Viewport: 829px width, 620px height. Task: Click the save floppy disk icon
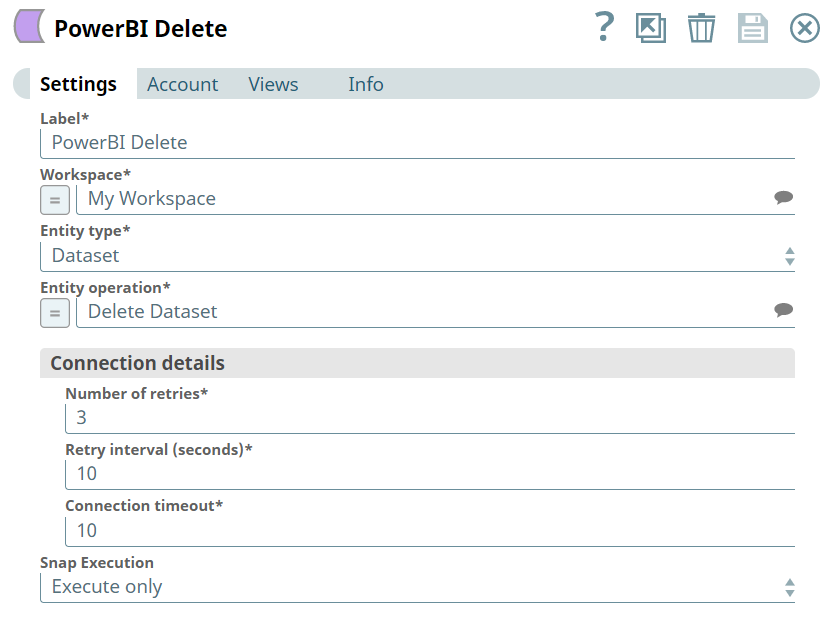point(752,28)
